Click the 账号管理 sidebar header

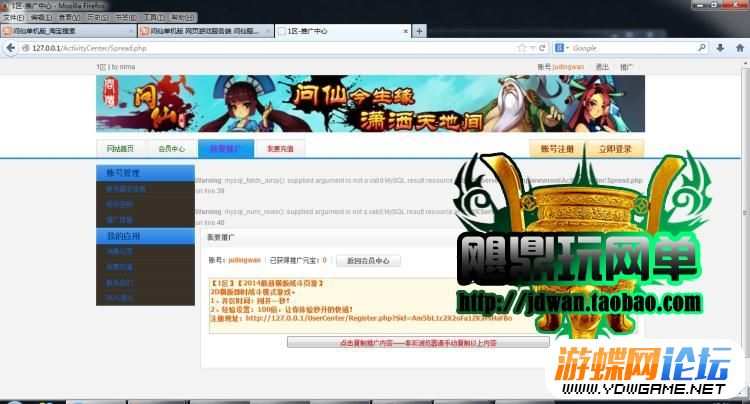coord(145,173)
